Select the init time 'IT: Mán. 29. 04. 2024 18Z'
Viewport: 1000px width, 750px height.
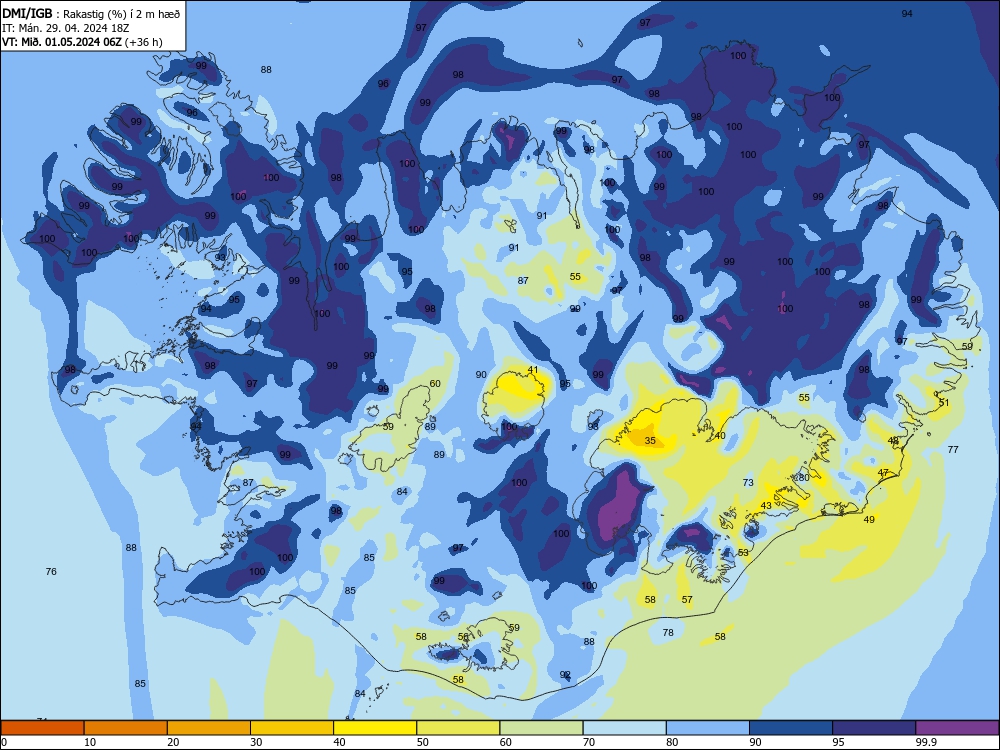(x=66, y=28)
